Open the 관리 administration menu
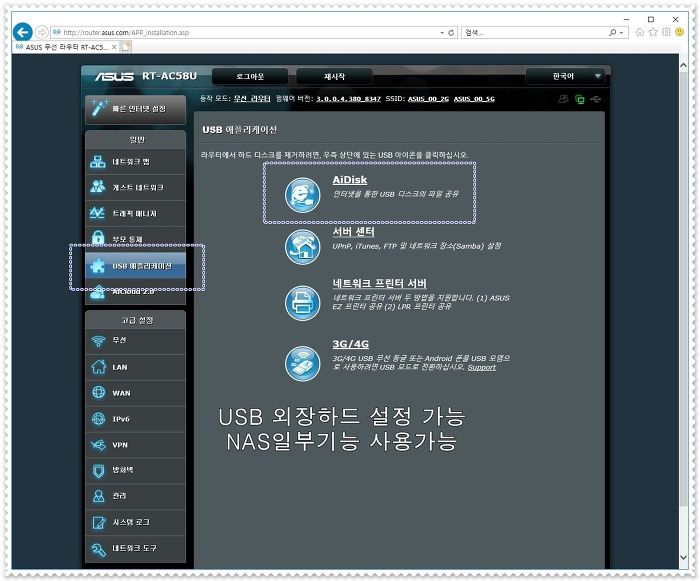This screenshot has width=700, height=581. 135,496
